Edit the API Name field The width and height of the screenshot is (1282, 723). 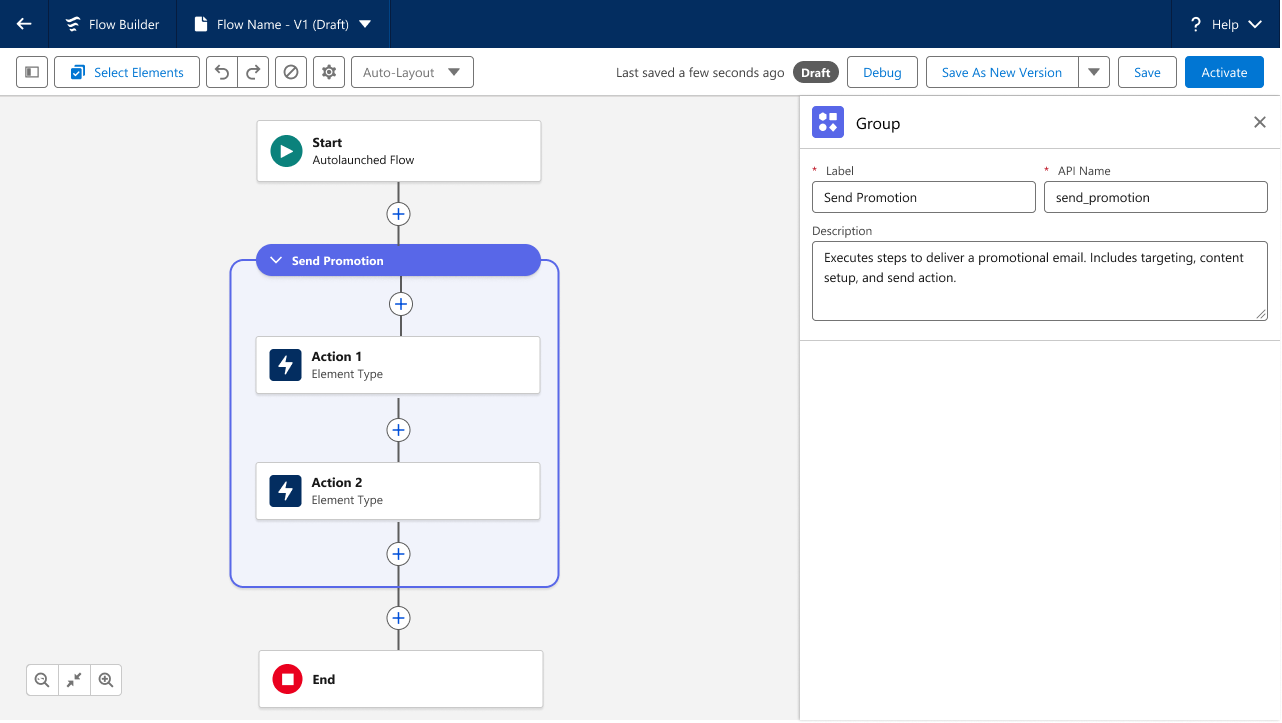tap(1156, 197)
